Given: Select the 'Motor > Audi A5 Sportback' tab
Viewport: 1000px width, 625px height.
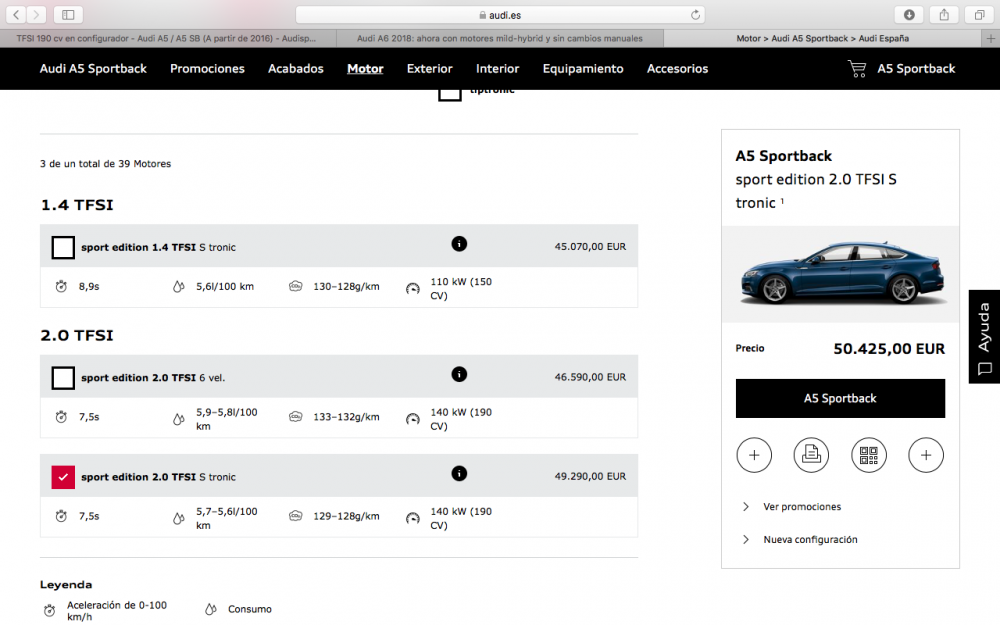Looking at the screenshot, I should coord(823,38).
